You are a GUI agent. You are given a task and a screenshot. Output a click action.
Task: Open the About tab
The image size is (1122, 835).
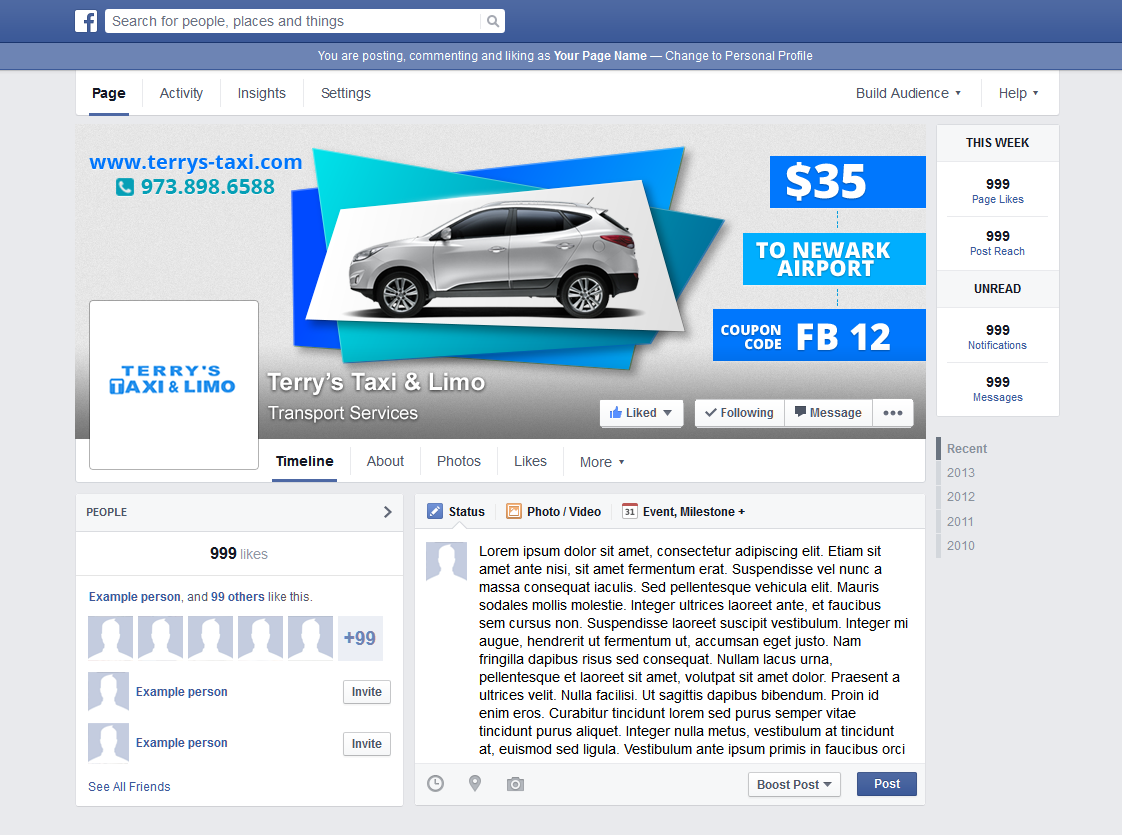(385, 462)
